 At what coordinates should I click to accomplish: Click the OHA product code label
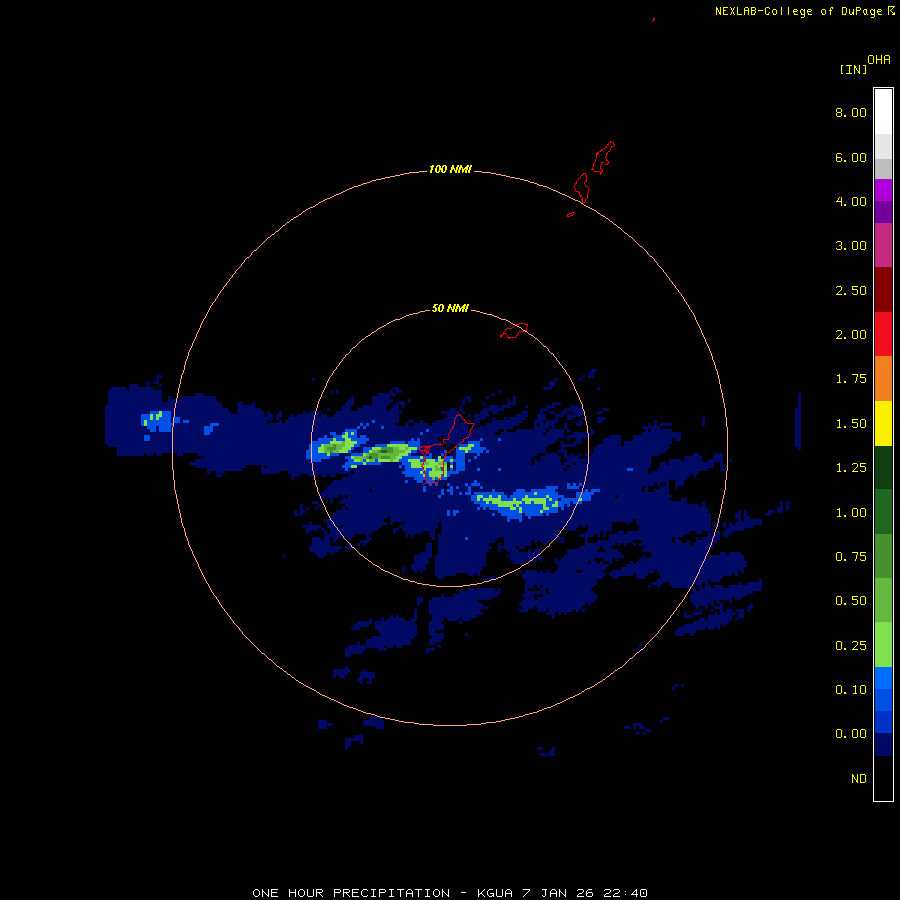879,60
